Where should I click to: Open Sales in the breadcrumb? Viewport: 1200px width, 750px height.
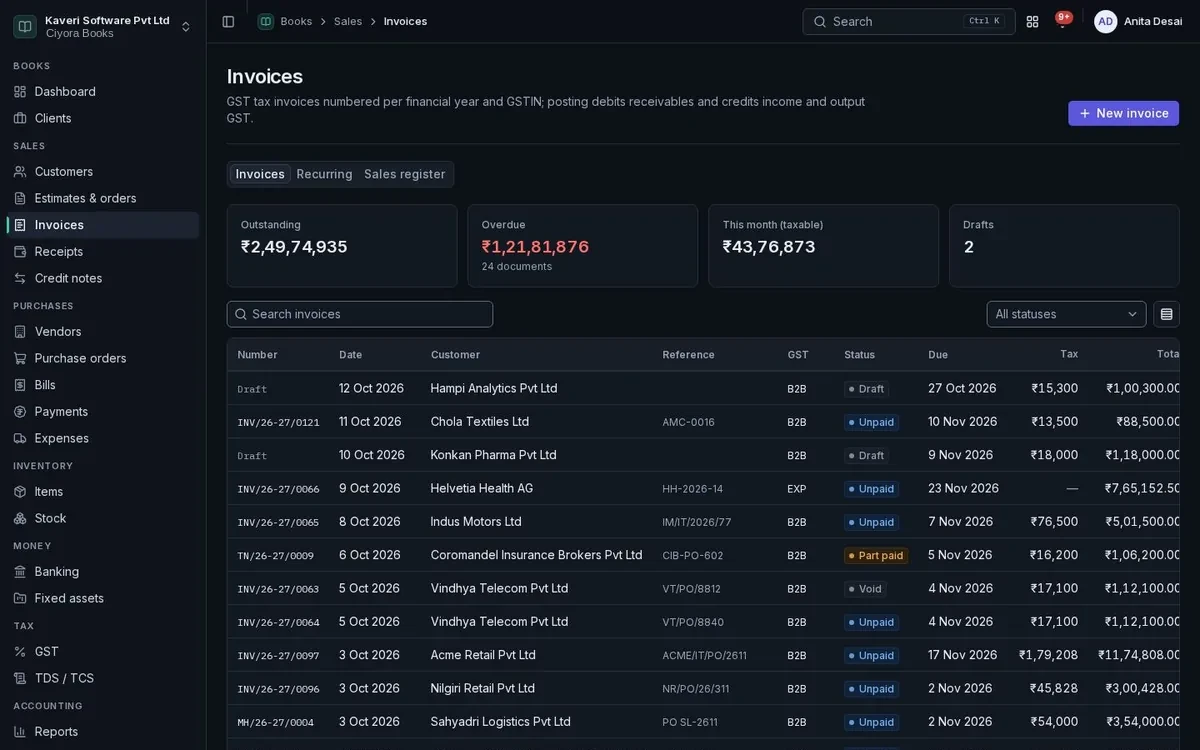[x=348, y=21]
